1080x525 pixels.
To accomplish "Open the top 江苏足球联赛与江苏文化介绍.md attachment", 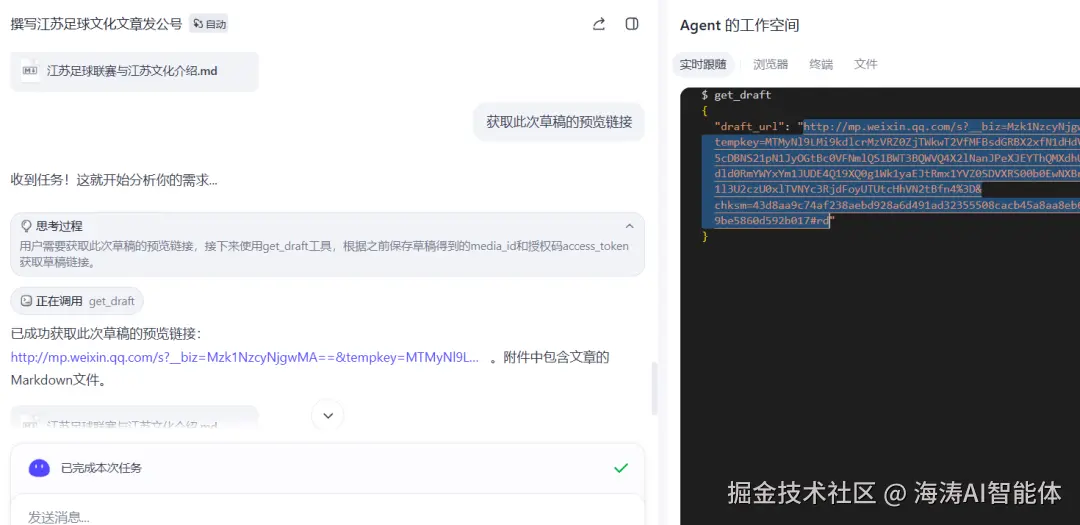I will (134, 71).
